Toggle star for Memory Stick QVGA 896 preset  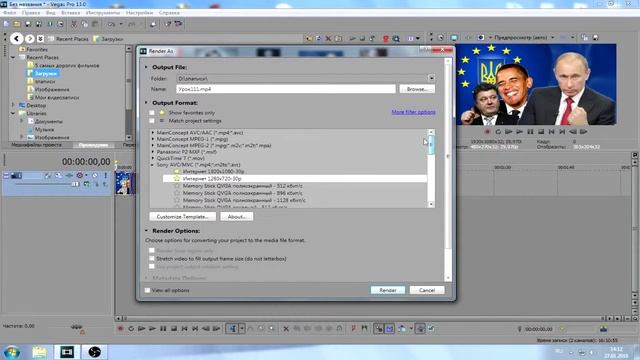pyautogui.click(x=177, y=193)
